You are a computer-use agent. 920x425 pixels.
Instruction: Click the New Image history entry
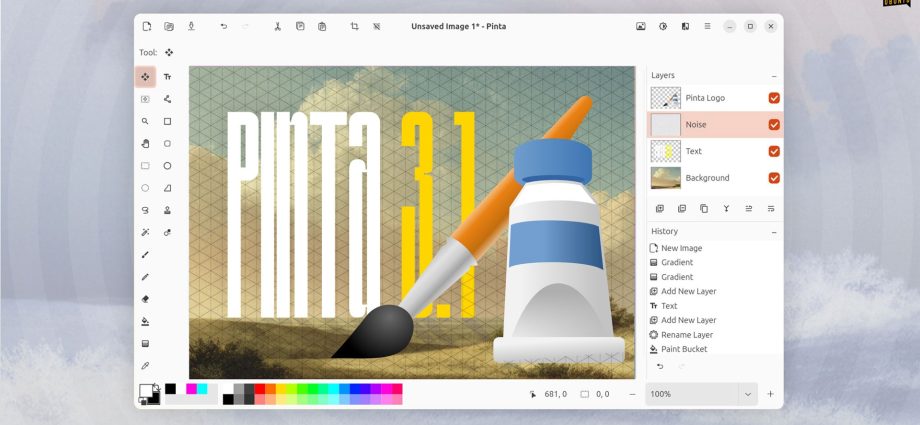click(715, 248)
